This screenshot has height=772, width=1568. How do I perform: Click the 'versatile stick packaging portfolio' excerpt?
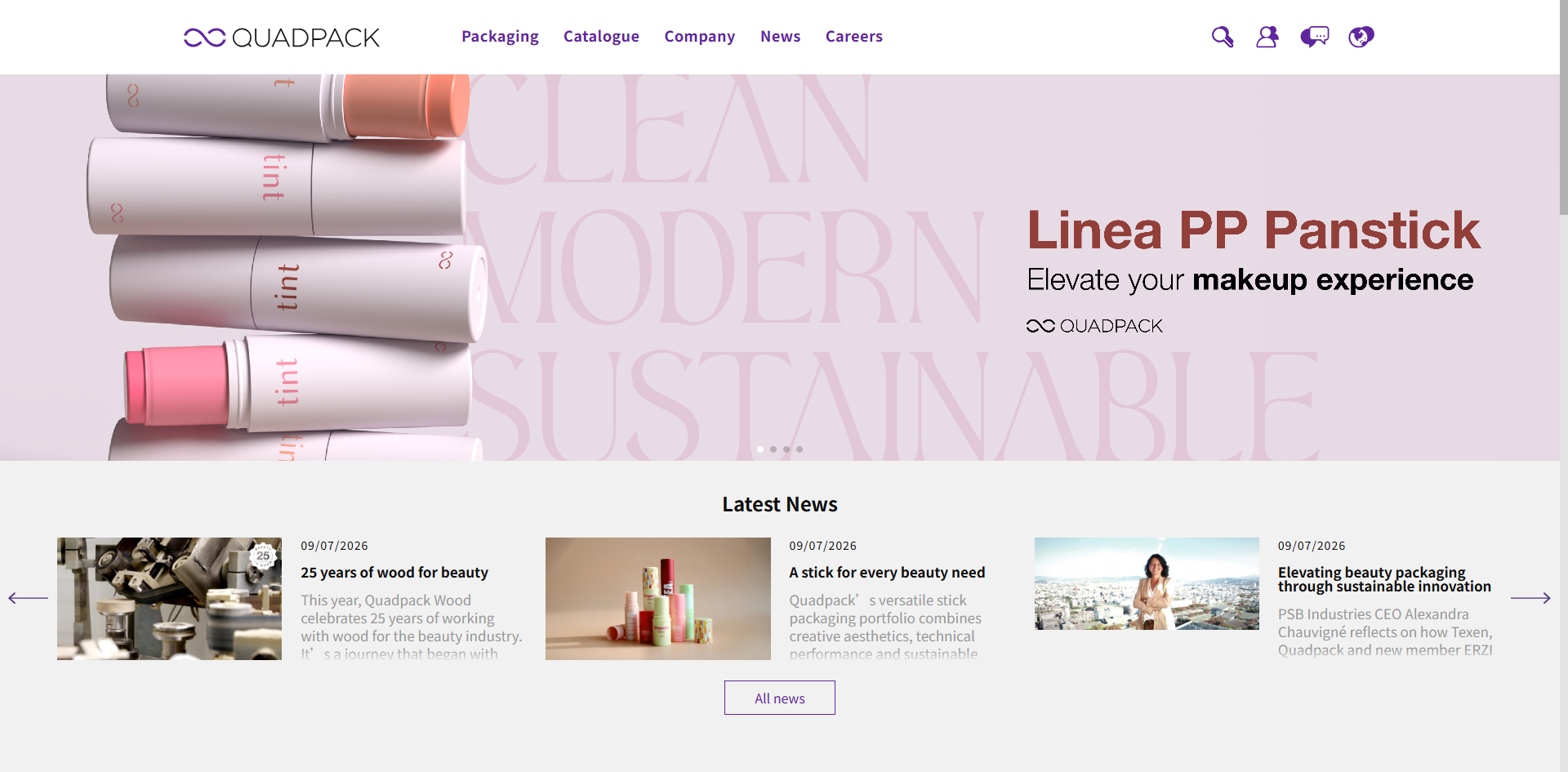pyautogui.click(x=886, y=627)
